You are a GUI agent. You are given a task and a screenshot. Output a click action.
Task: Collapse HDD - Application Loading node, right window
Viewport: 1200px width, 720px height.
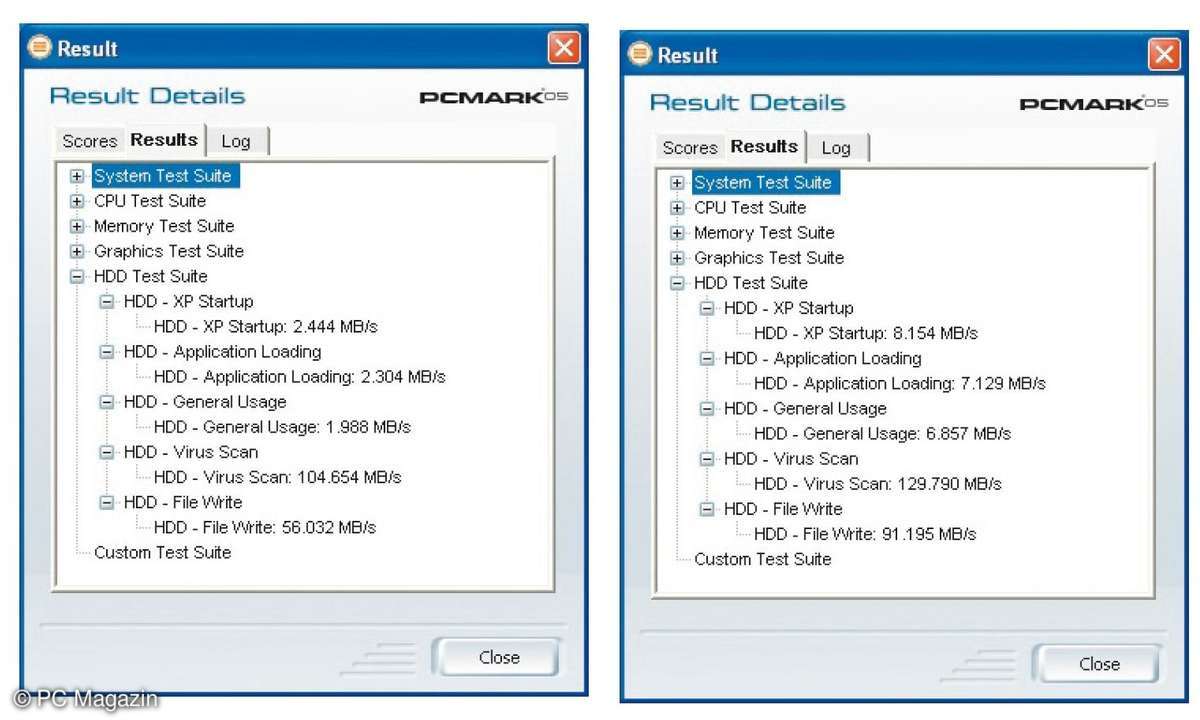click(x=707, y=358)
